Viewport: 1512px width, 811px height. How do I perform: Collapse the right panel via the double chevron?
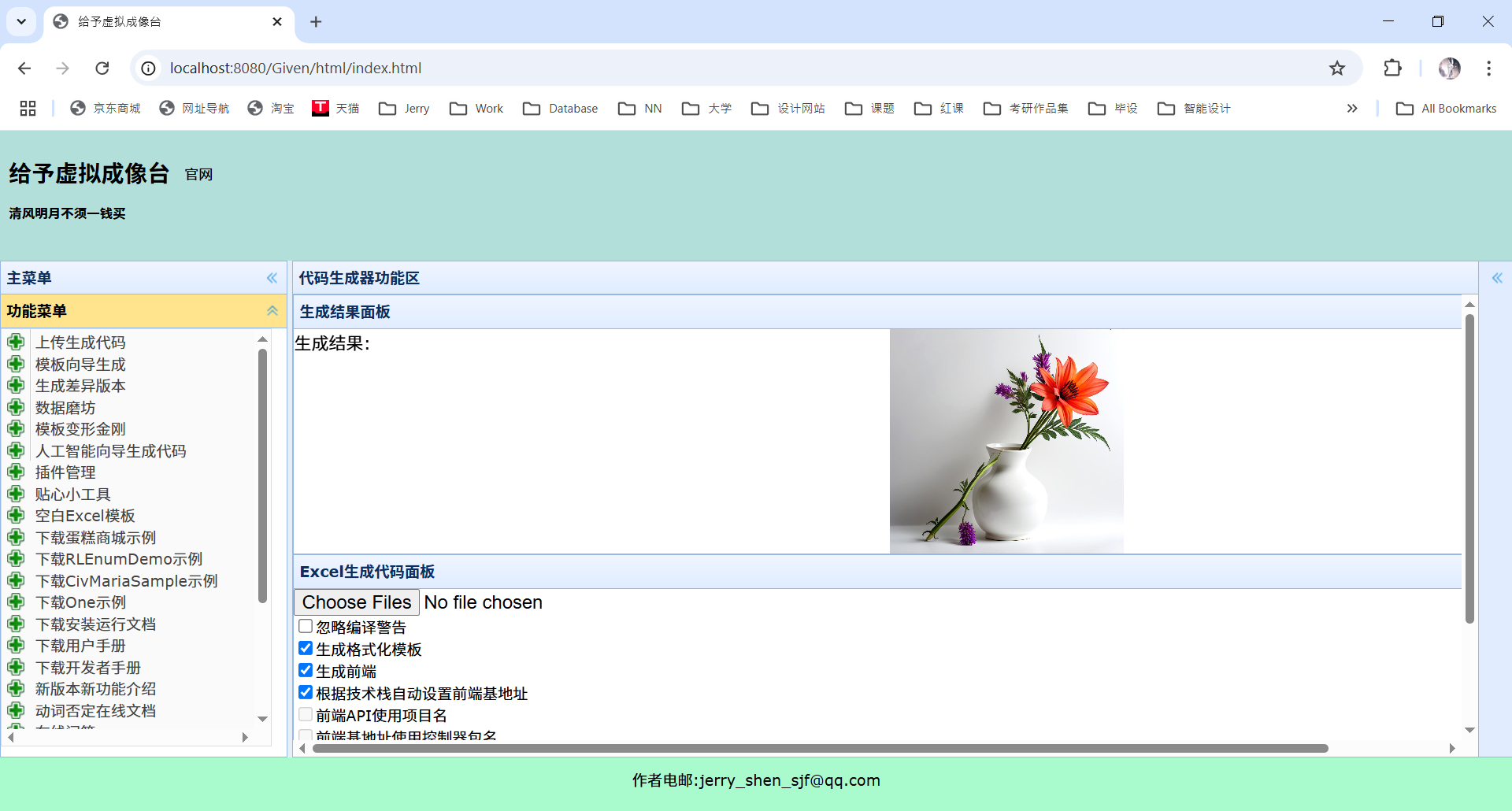(1498, 278)
